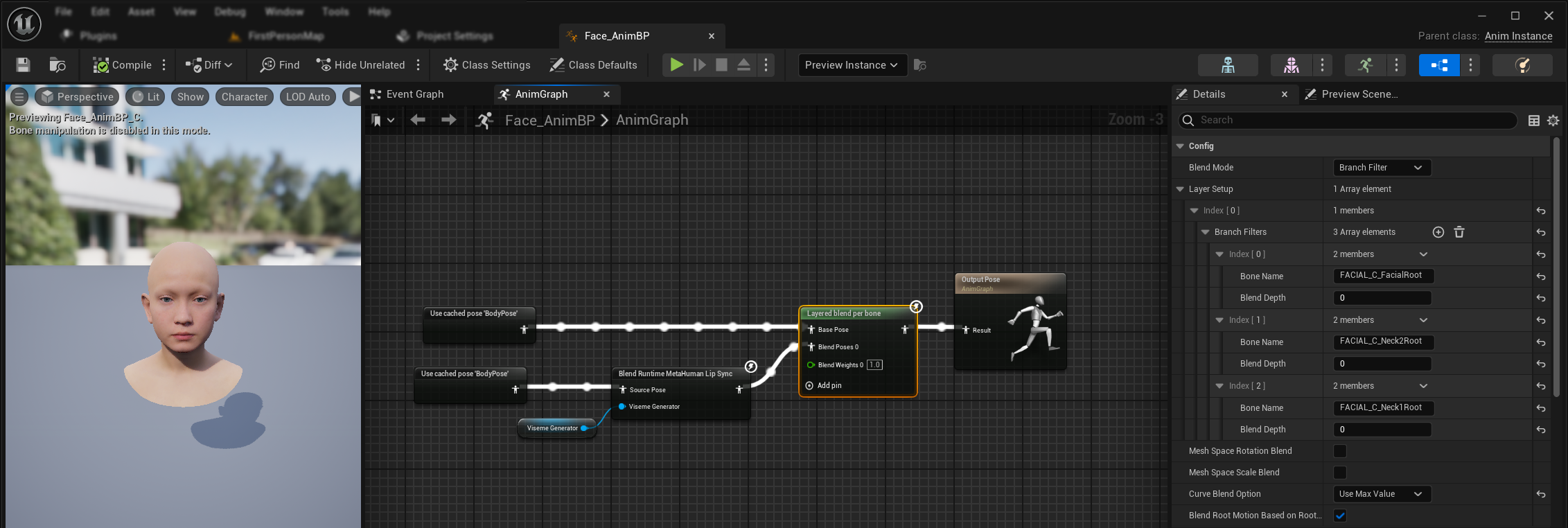
Task: Uncheck Blend Root Motion Based on Root
Action: [1340, 516]
